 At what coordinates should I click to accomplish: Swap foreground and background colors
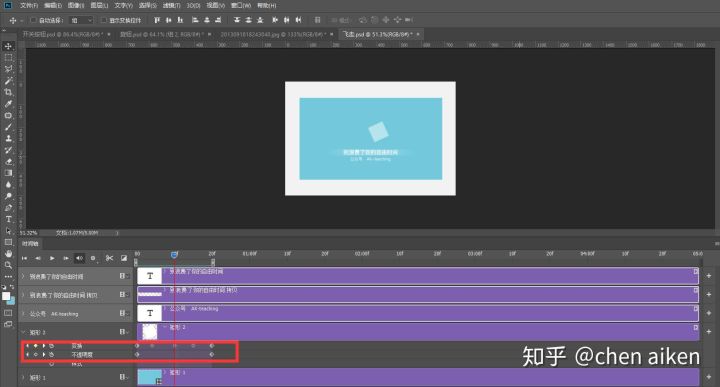tap(12, 287)
